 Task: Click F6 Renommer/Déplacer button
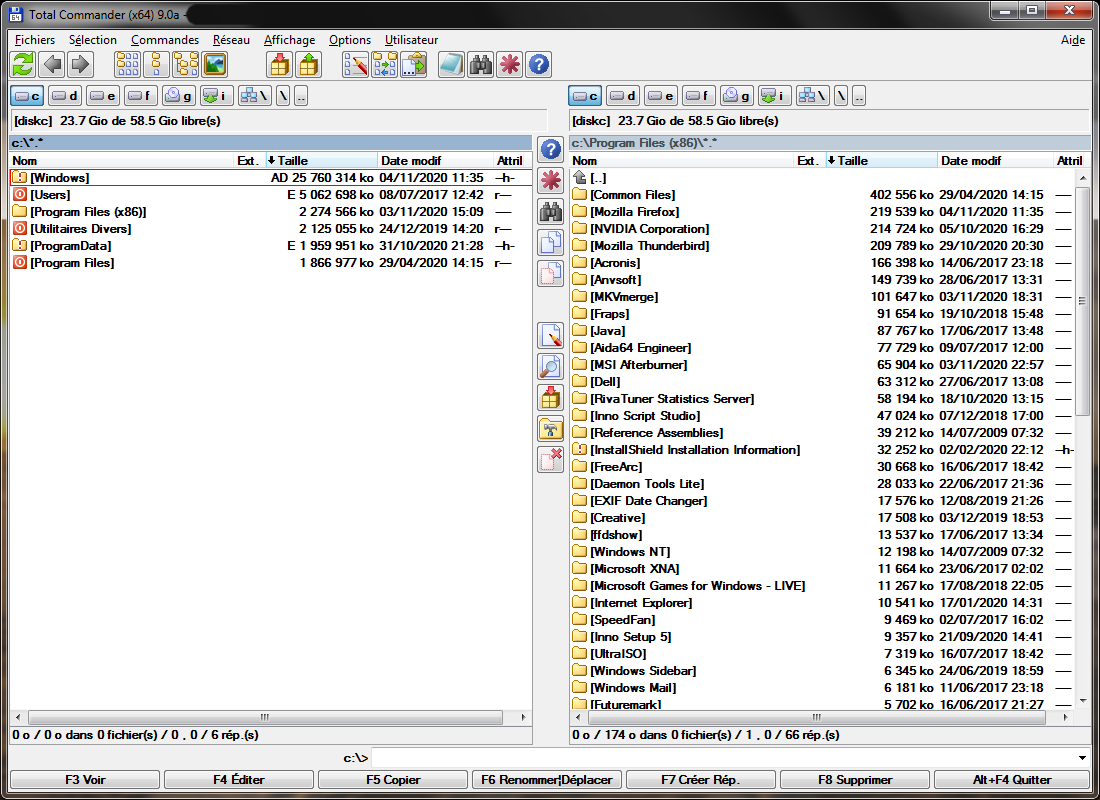(x=546, y=780)
